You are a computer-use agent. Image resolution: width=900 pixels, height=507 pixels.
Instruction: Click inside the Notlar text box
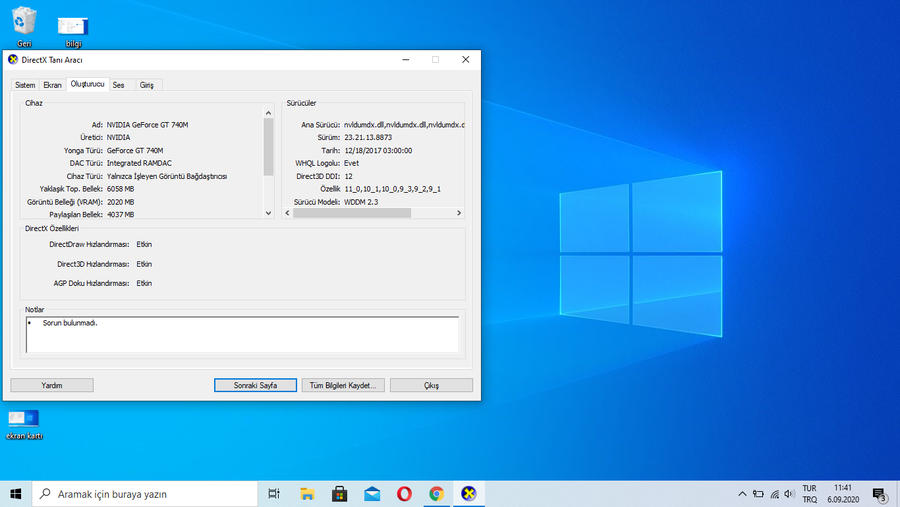[242, 334]
